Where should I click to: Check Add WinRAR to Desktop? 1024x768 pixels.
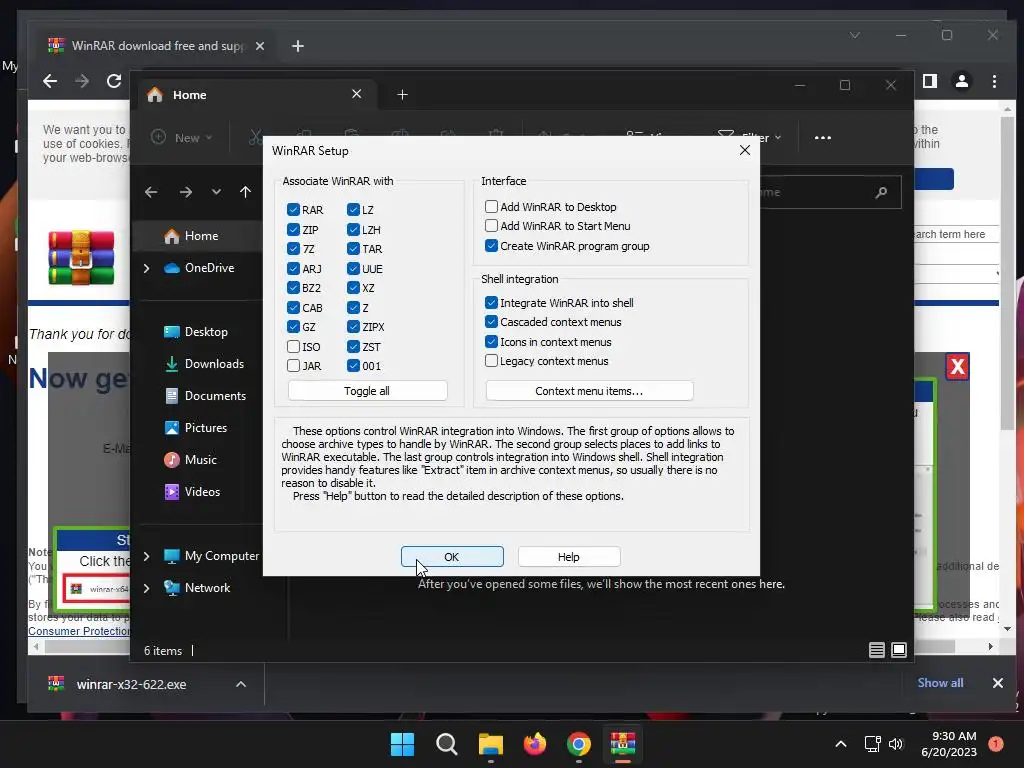click(491, 206)
